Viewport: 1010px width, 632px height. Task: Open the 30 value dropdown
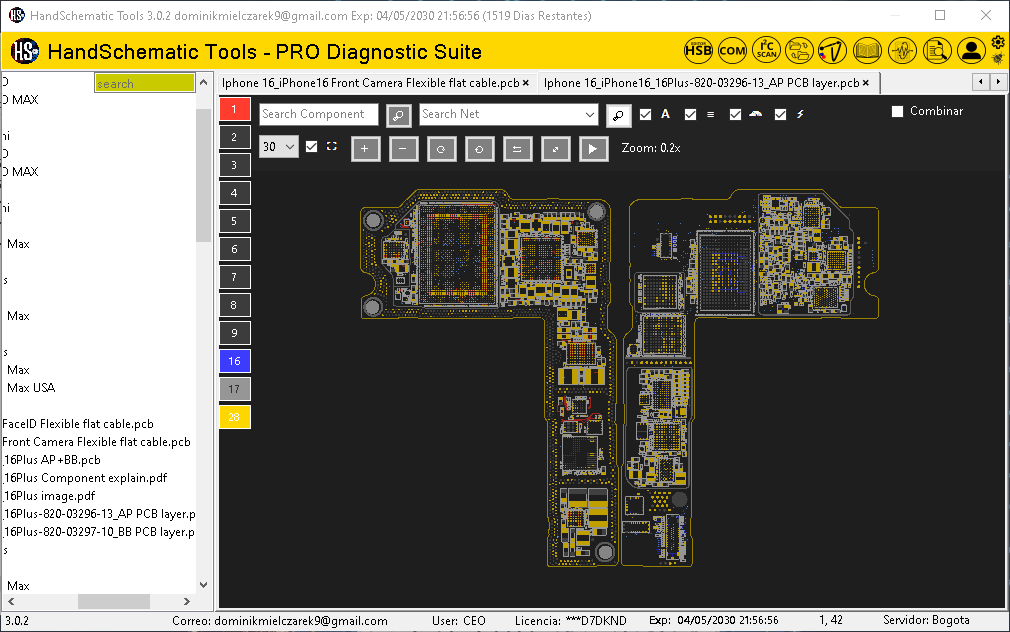278,146
